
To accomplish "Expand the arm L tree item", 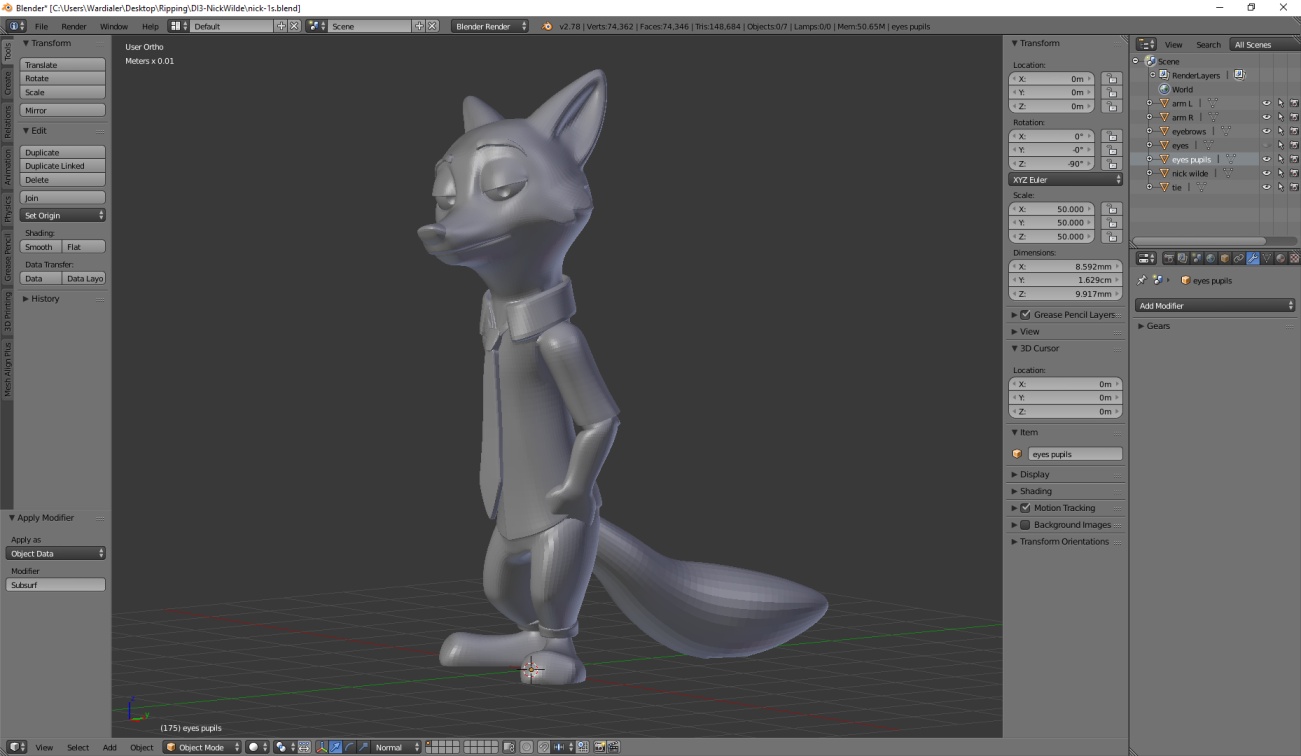I will click(x=1149, y=103).
